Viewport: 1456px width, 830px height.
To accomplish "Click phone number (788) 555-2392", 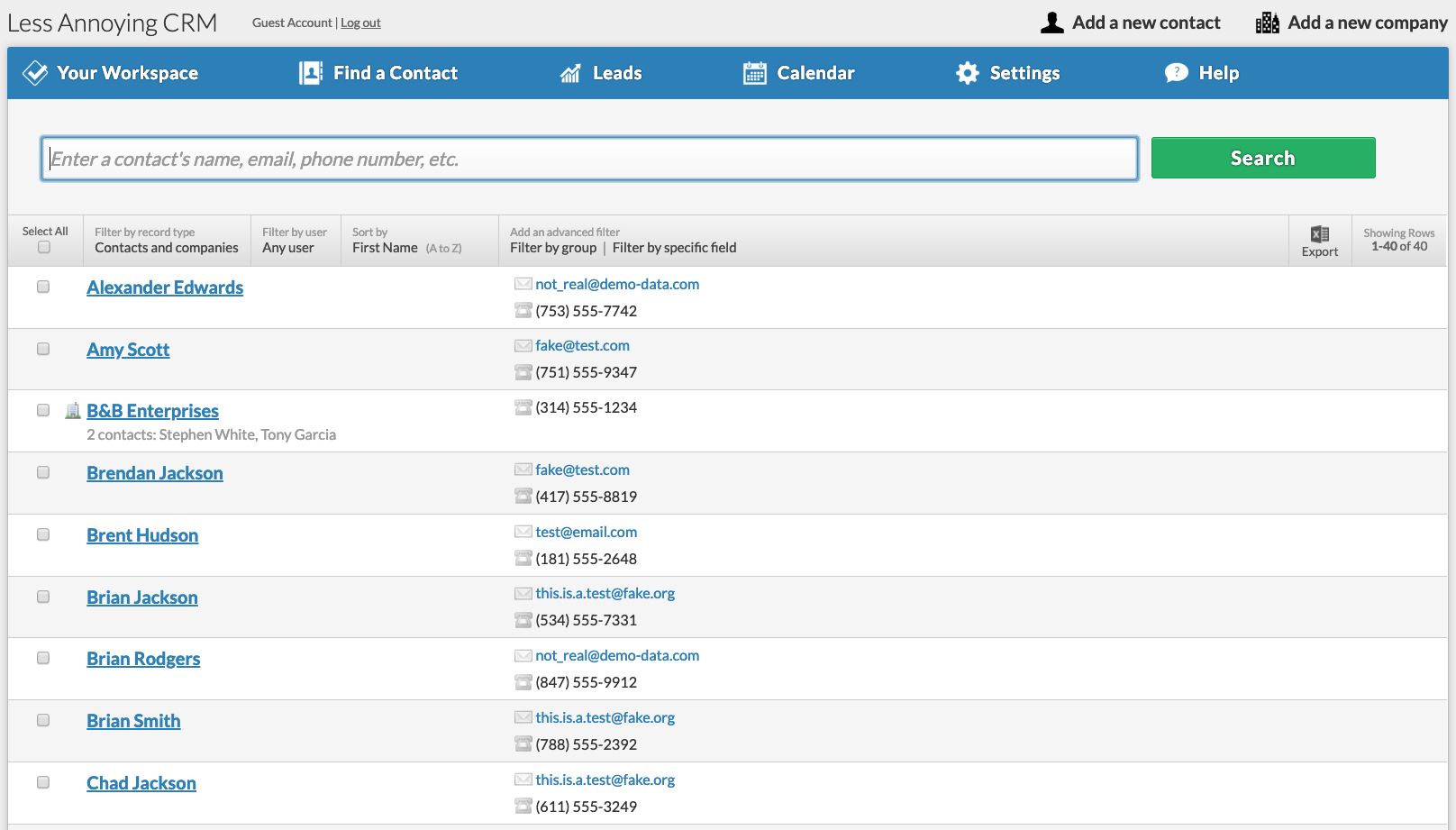I will point(586,744).
